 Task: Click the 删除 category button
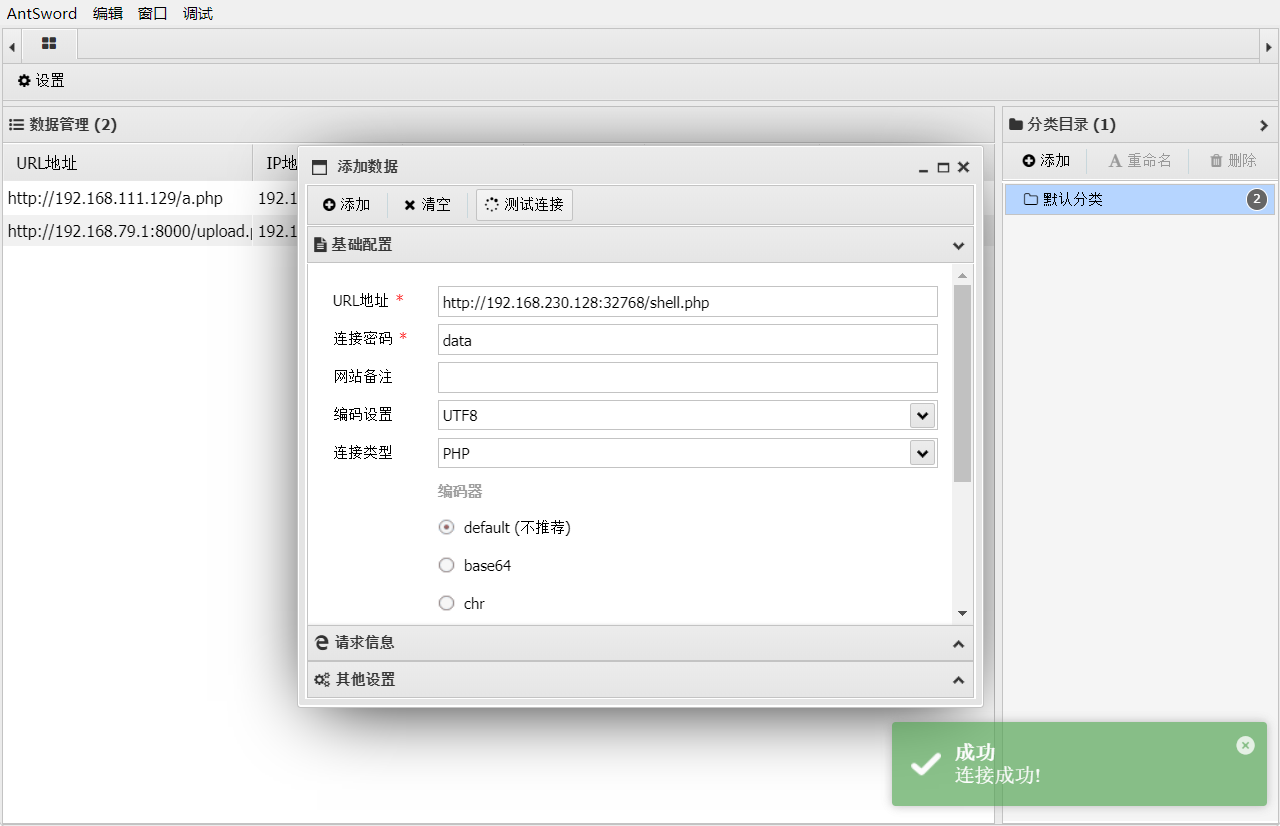[x=1233, y=160]
